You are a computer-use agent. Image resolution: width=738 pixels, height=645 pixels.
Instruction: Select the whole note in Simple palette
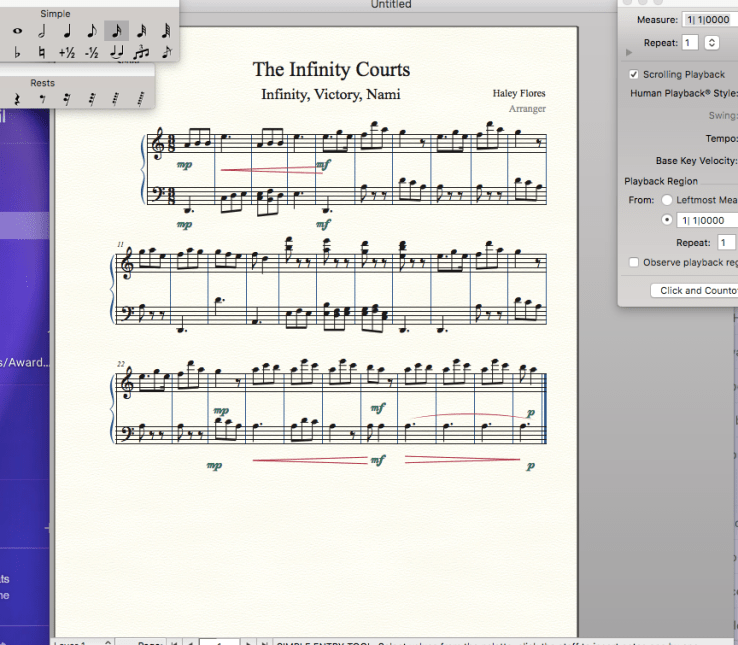point(17,31)
